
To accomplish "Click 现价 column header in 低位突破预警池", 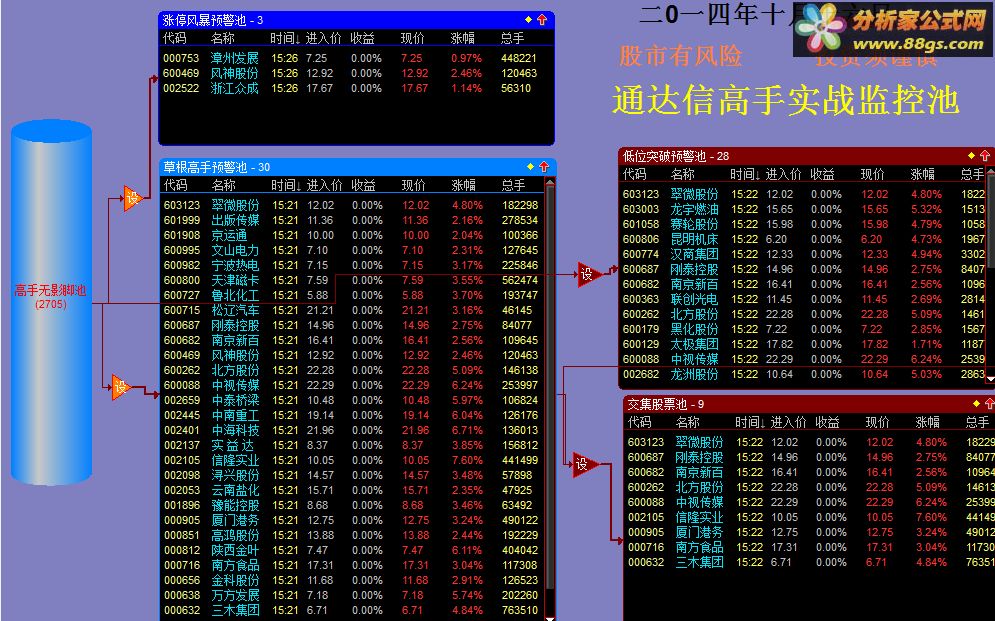I will coord(873,174).
